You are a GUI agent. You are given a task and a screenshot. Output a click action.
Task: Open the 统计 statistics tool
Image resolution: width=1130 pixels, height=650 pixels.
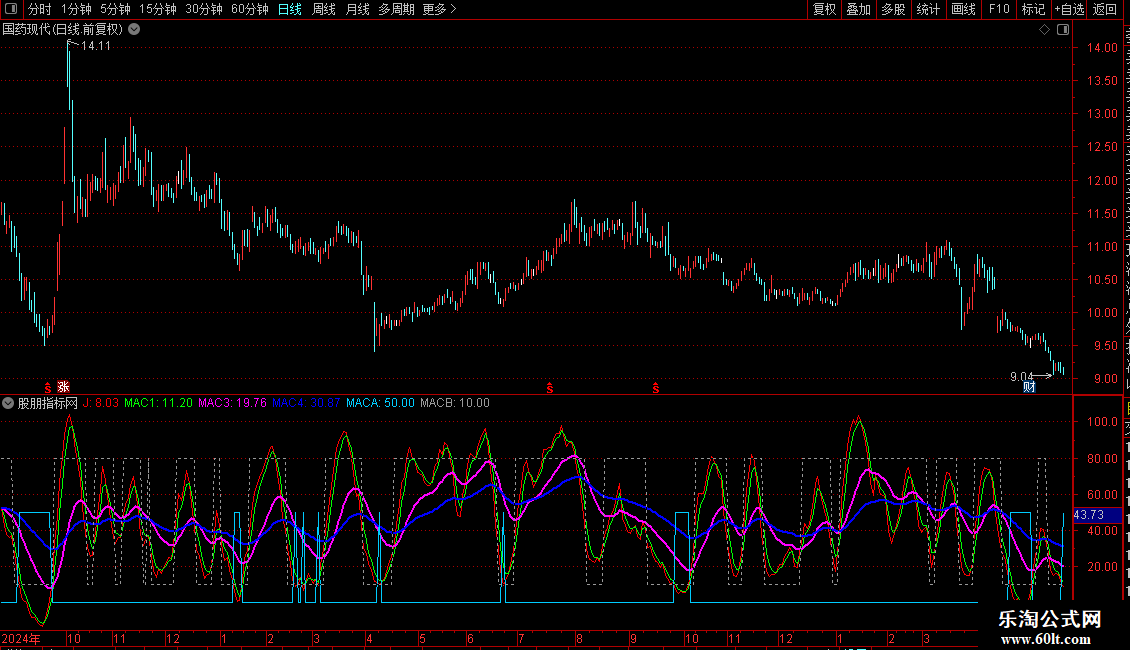coord(928,9)
